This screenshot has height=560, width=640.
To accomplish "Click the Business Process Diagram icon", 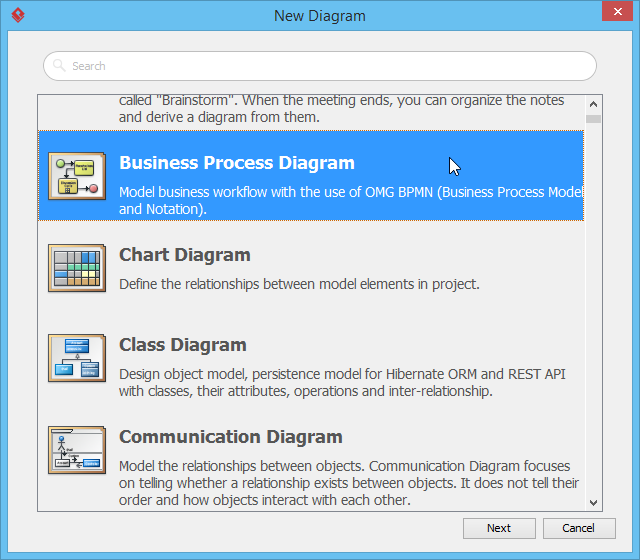I will tap(77, 176).
